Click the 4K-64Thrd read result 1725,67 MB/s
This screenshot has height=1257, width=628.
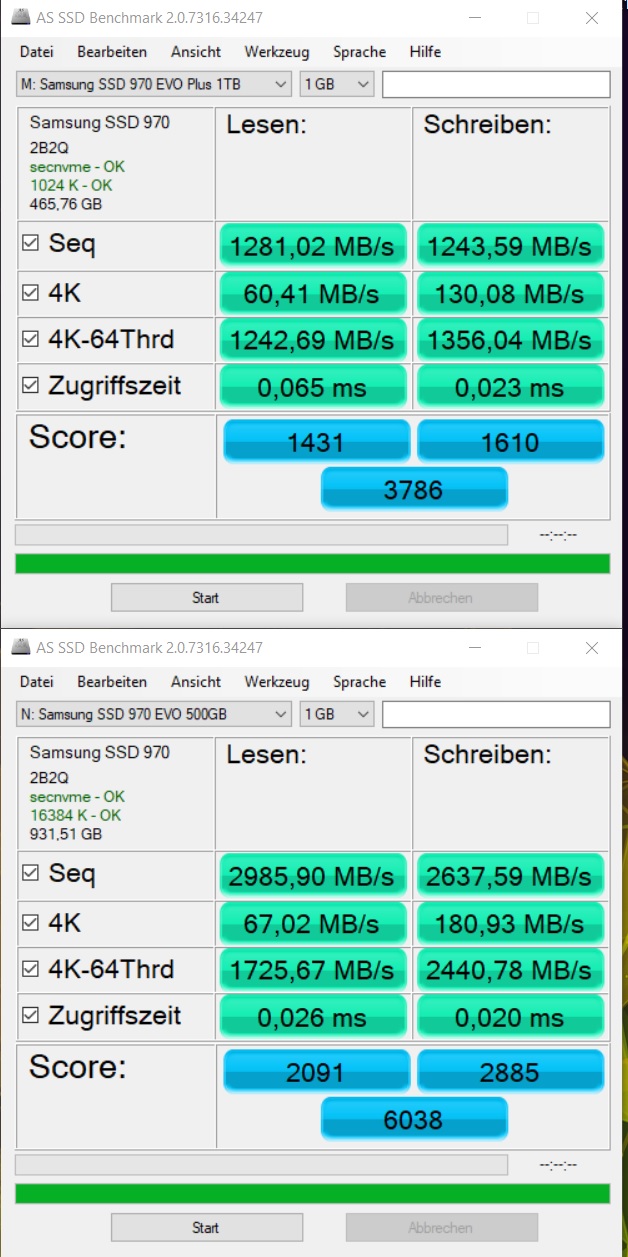313,971
